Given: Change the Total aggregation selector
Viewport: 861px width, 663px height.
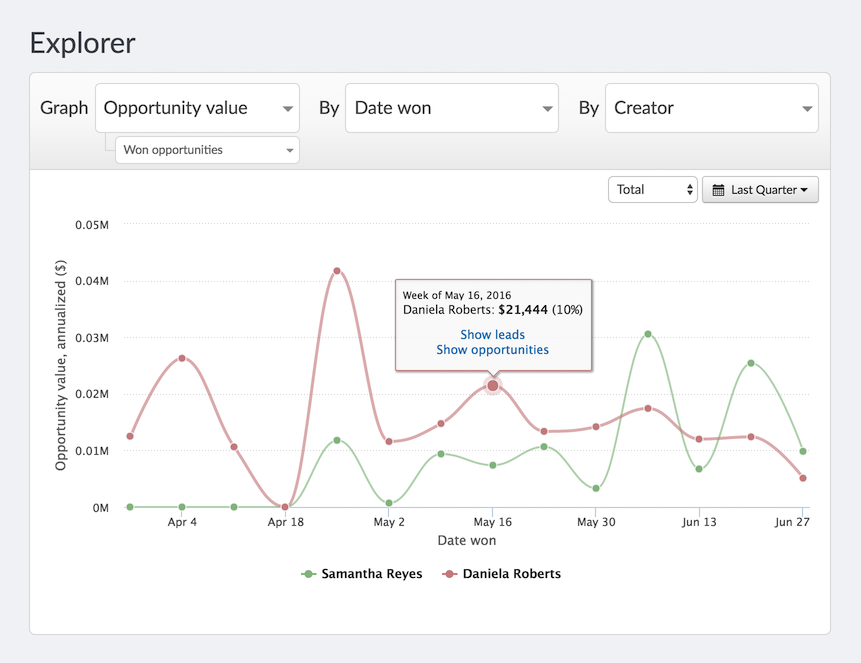Looking at the screenshot, I should 652,190.
